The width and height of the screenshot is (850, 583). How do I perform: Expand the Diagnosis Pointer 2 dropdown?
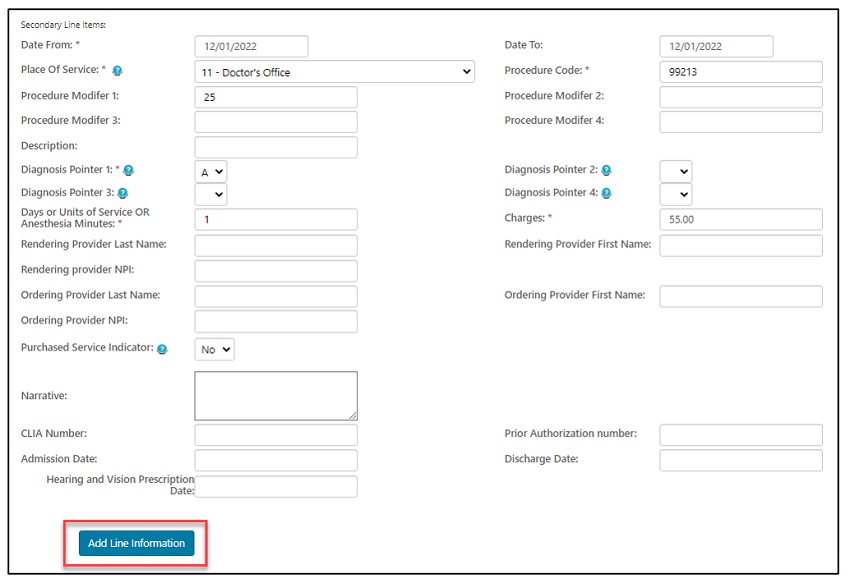click(x=676, y=171)
